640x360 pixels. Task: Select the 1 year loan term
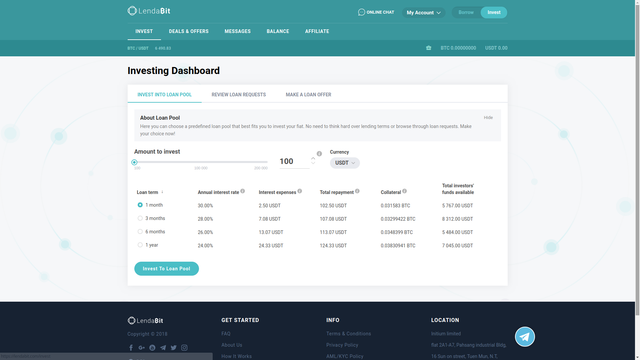[x=140, y=245]
